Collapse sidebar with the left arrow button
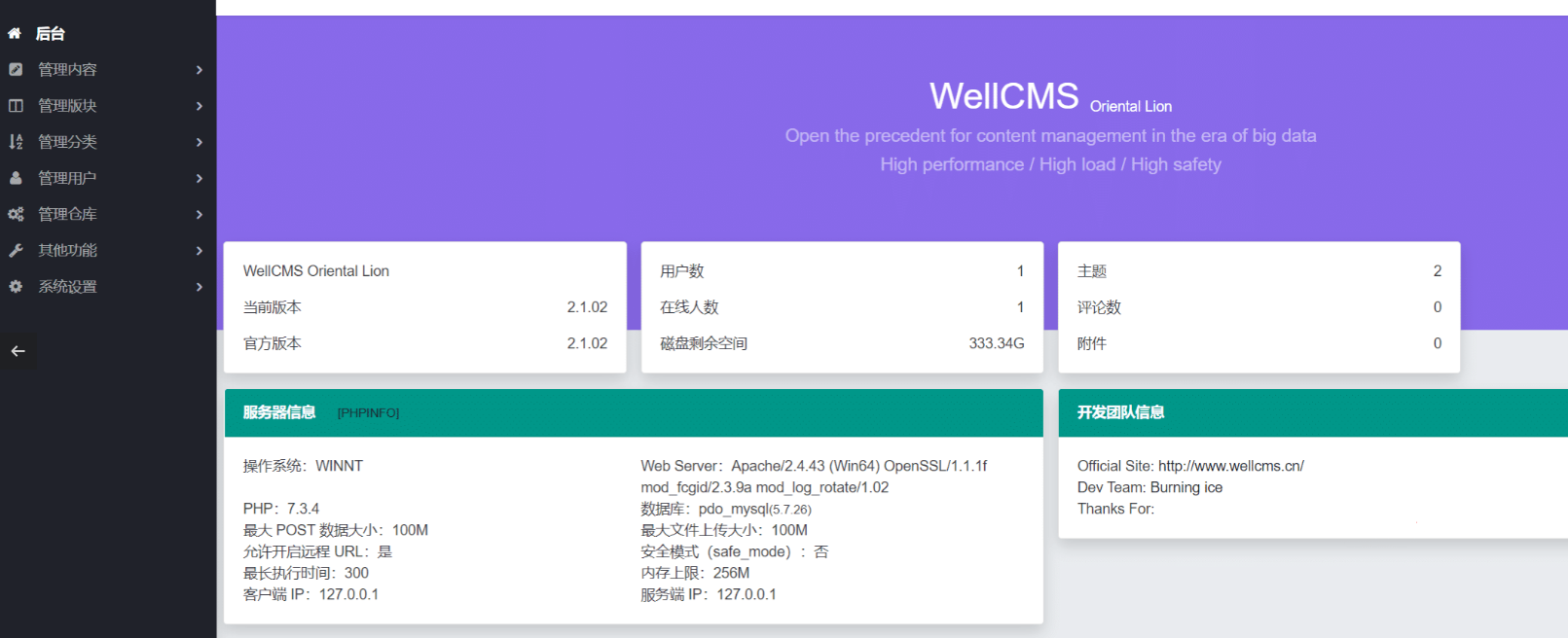Viewport: 1568px width, 638px height. [x=18, y=351]
